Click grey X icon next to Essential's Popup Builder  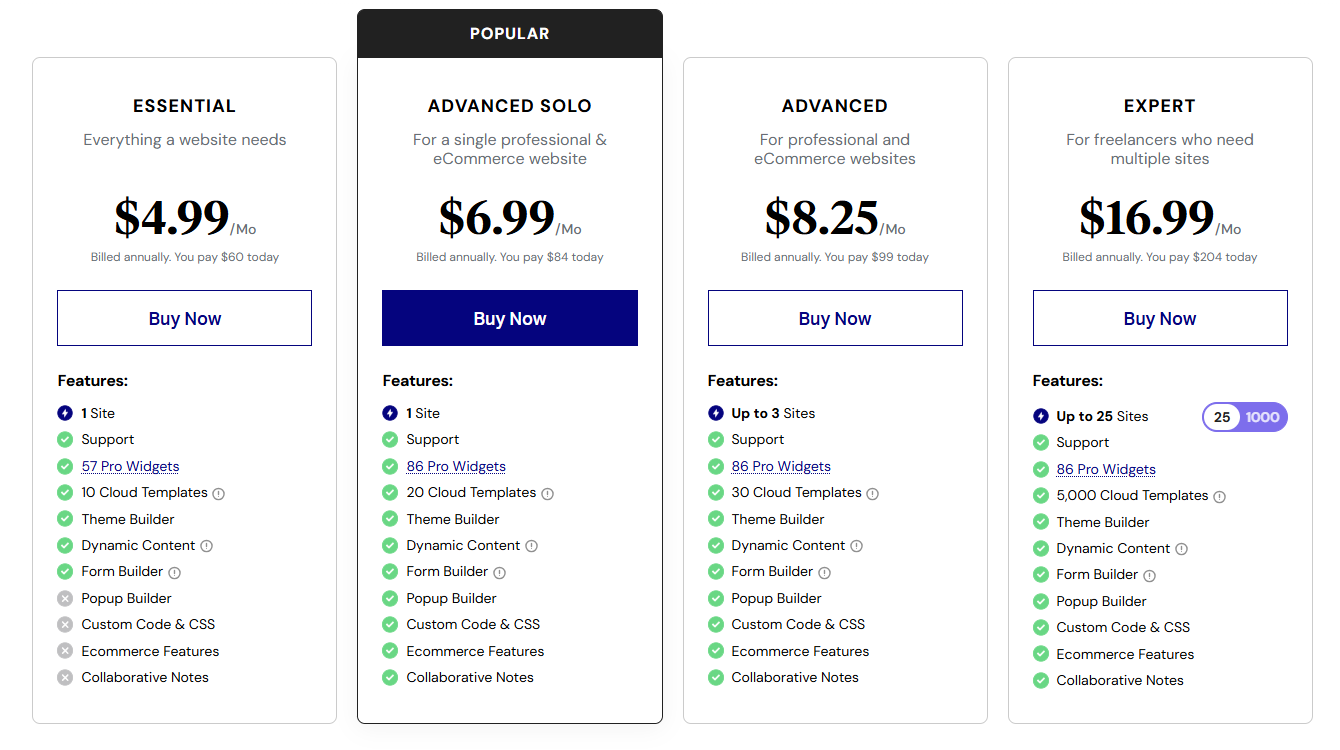tap(65, 598)
